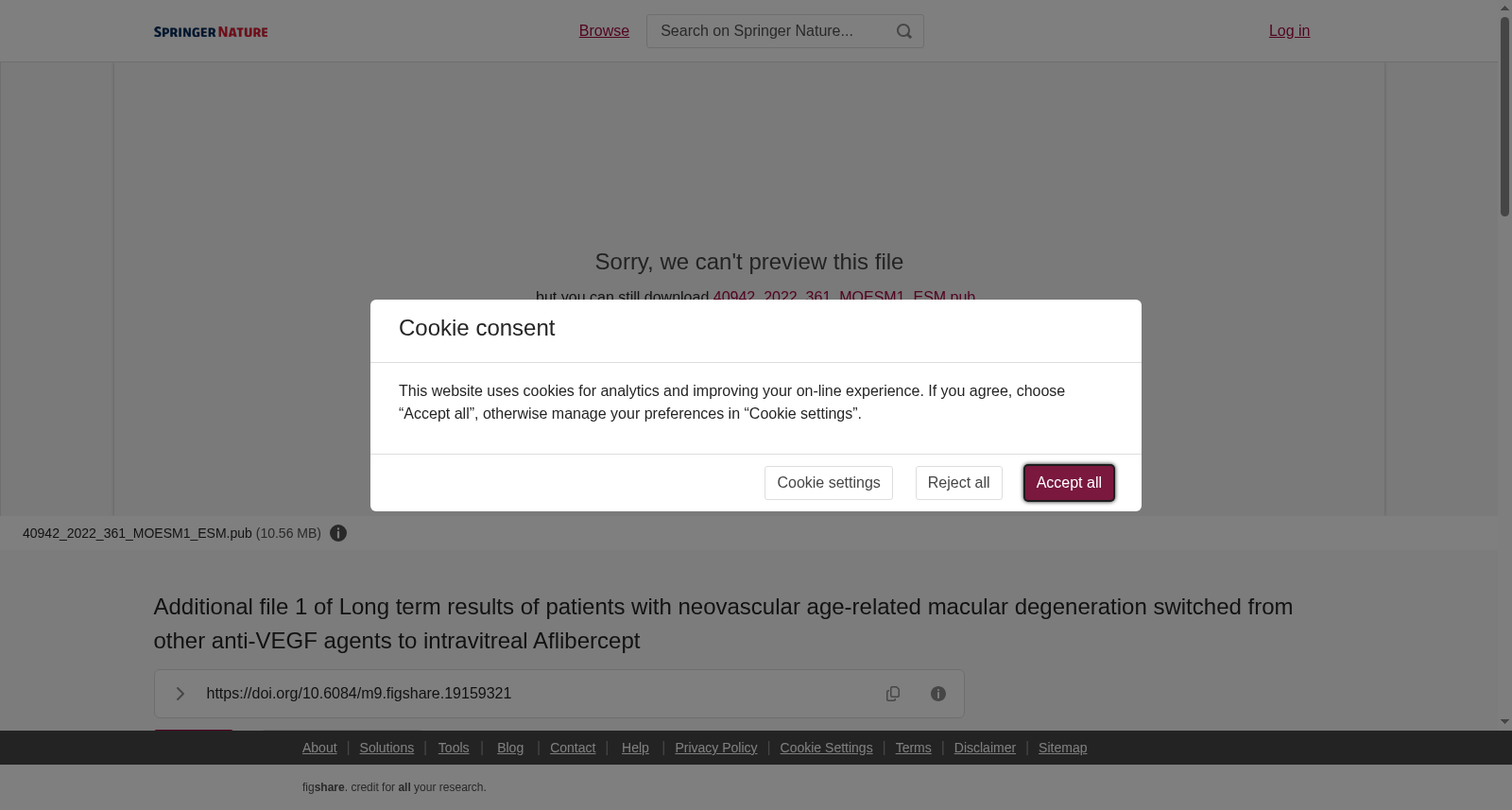The image size is (1512, 810).
Task: Click scrollbar down arrow
Action: 1504,722
